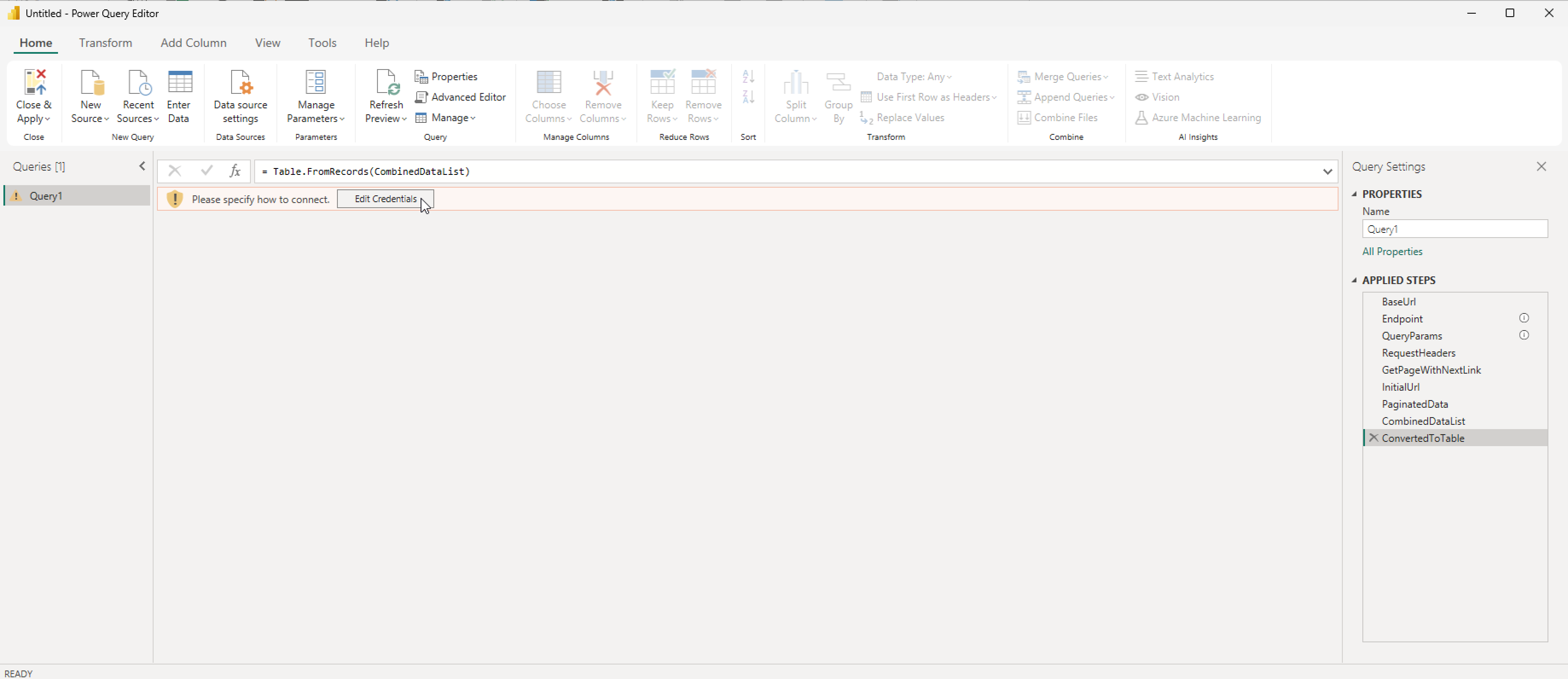Screen dimensions: 1568x679
Task: Select the PaginatedData applied step
Action: [x=1455, y=403]
